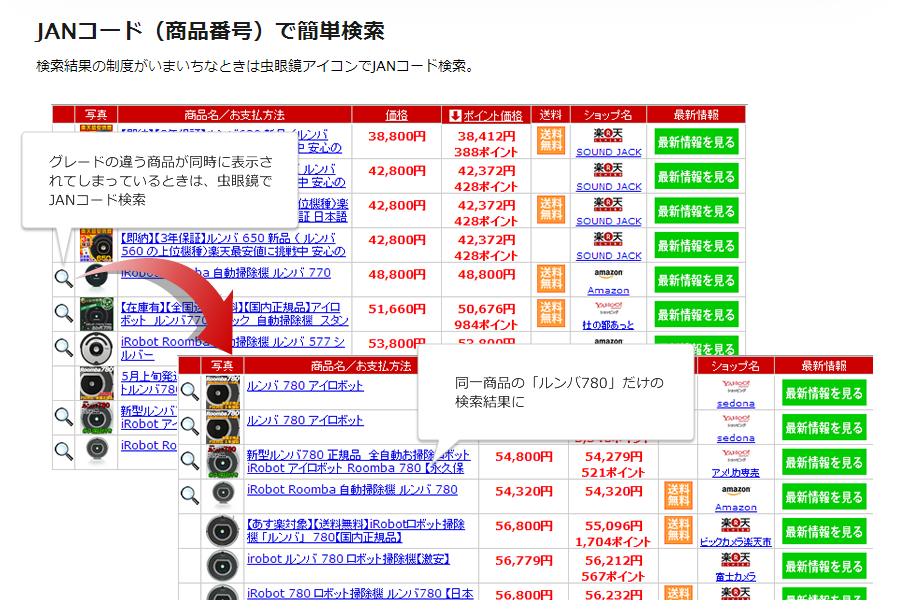Click ルンバ 577 シルバー product thumbnail

pos(96,348)
